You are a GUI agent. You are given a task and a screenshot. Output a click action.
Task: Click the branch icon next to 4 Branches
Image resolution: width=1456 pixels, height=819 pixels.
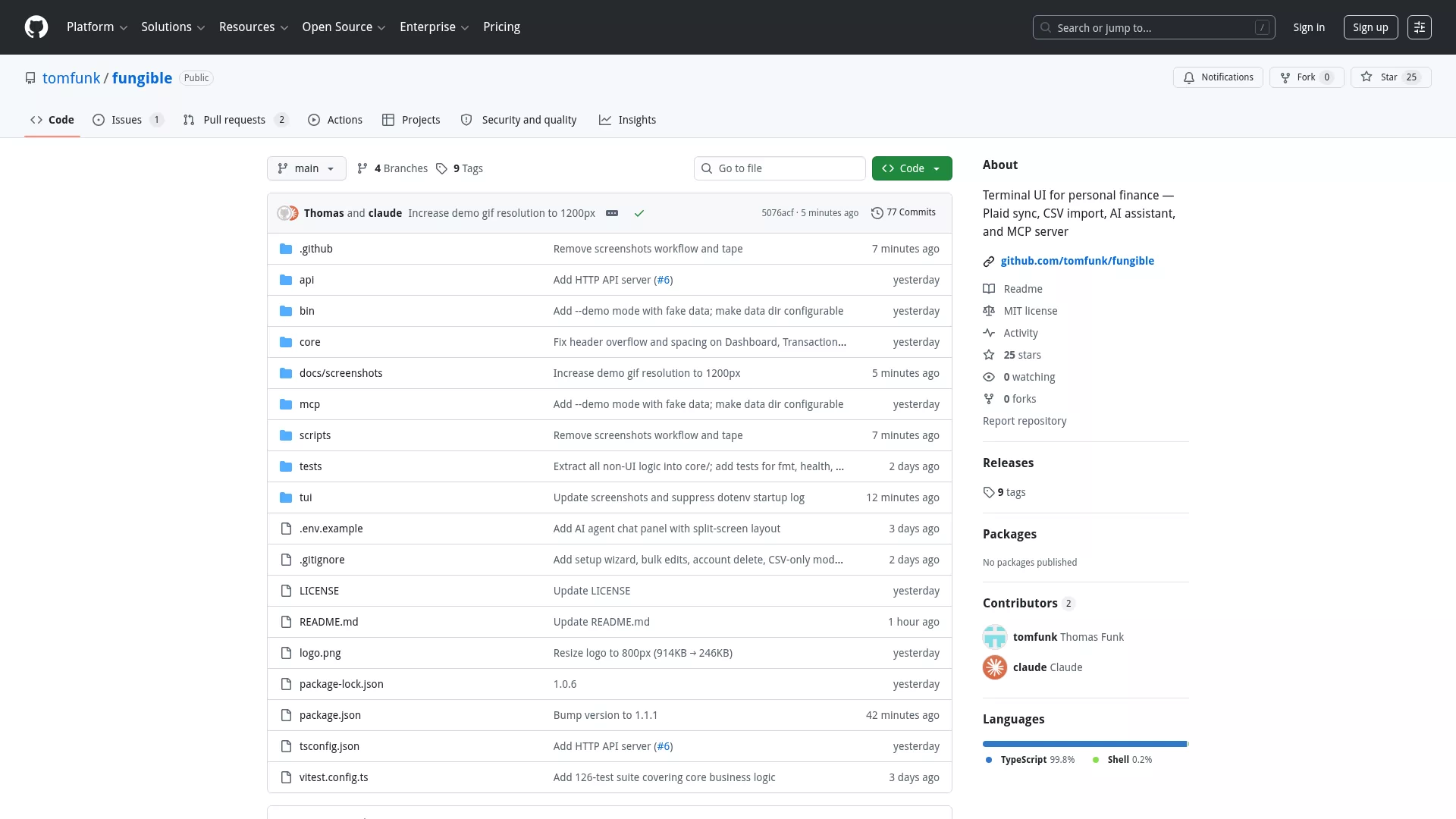pos(362,168)
